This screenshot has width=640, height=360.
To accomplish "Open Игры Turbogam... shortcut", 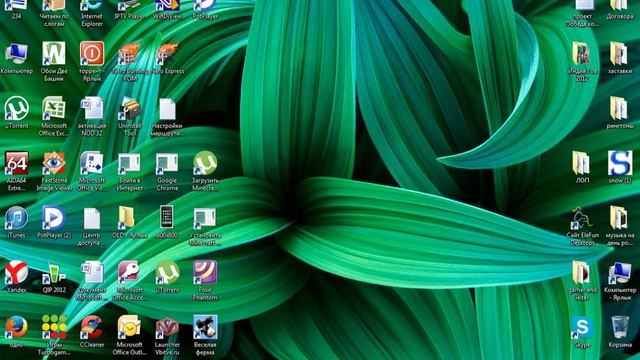I will coord(54,335).
